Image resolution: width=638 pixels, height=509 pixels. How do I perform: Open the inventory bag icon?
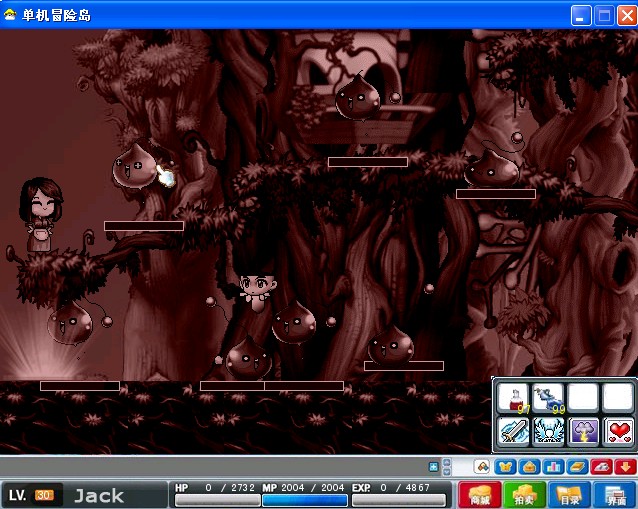pyautogui.click(x=529, y=467)
